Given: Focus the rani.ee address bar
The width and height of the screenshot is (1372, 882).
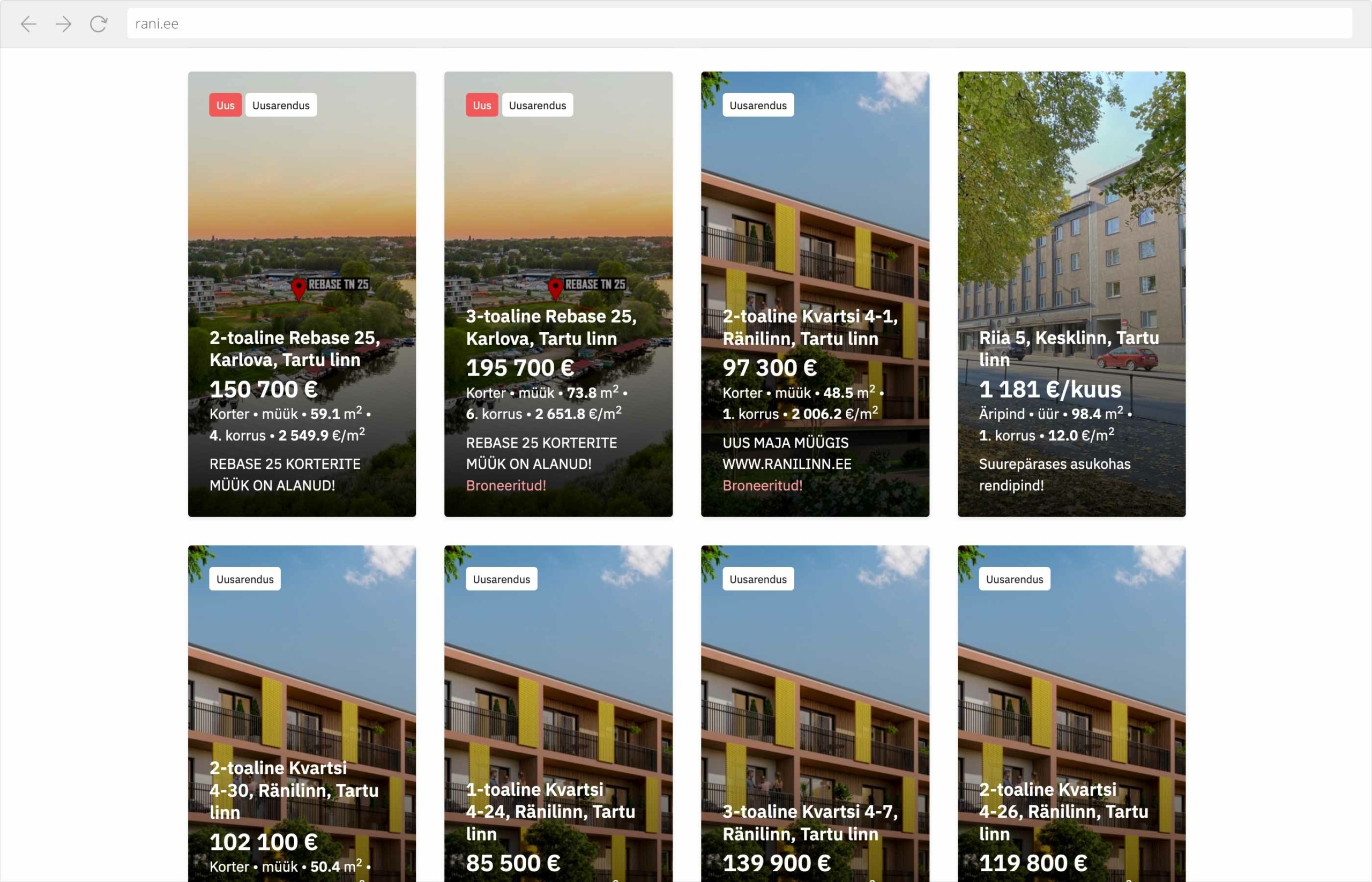Looking at the screenshot, I should point(739,24).
